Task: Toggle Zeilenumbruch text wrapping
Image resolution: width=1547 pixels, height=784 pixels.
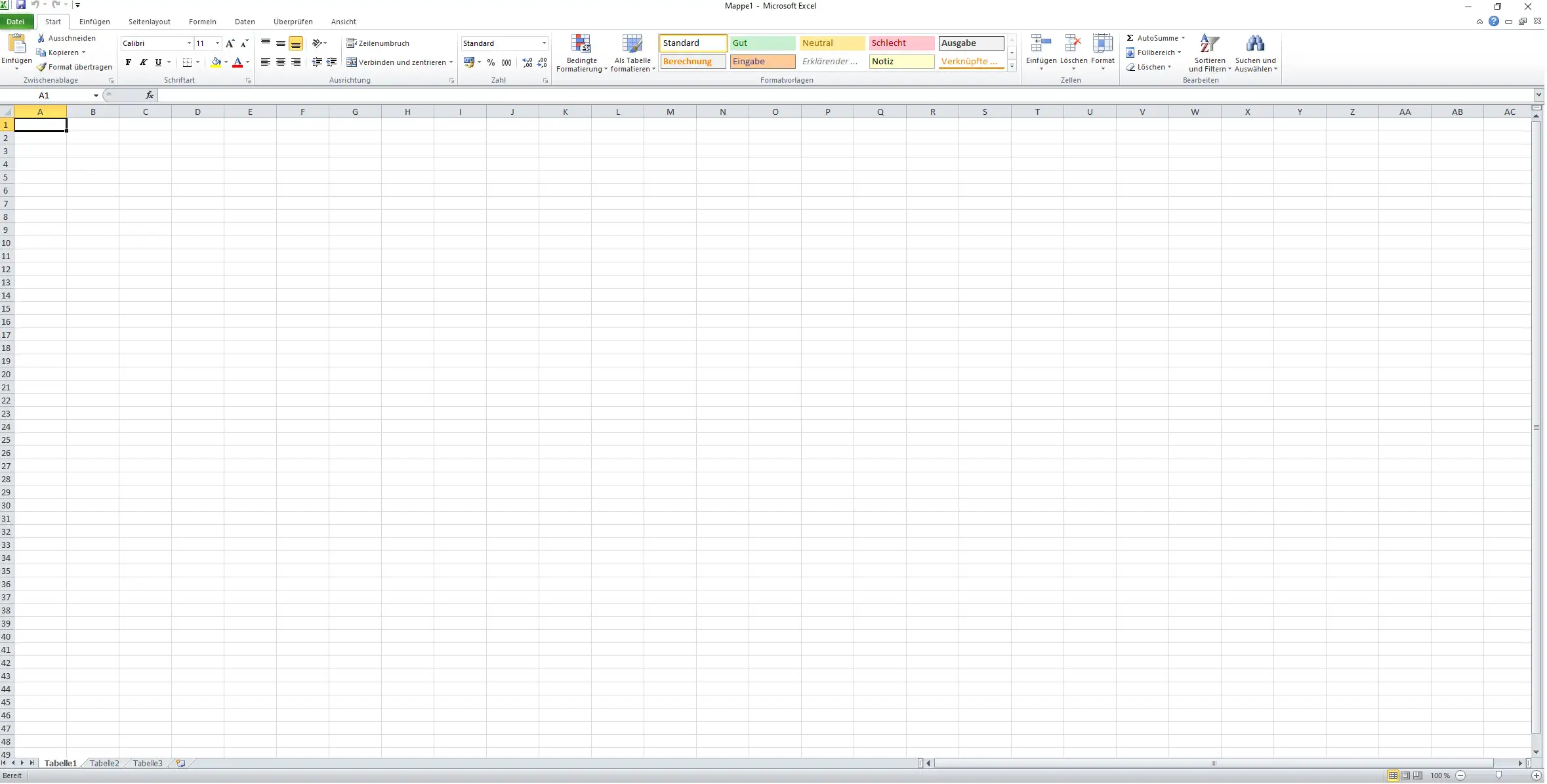Action: 379,43
